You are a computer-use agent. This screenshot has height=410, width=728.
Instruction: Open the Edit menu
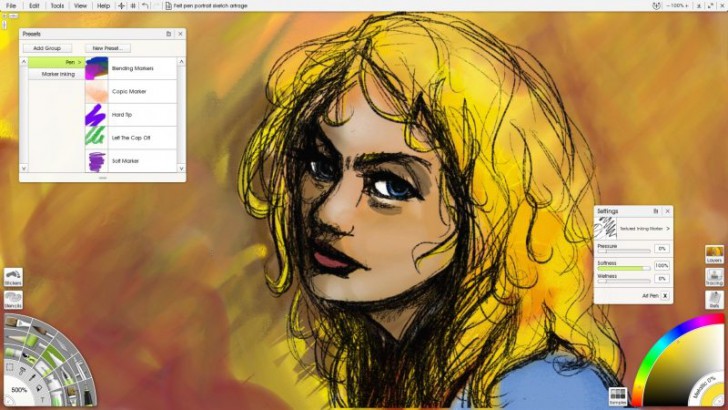coord(34,6)
